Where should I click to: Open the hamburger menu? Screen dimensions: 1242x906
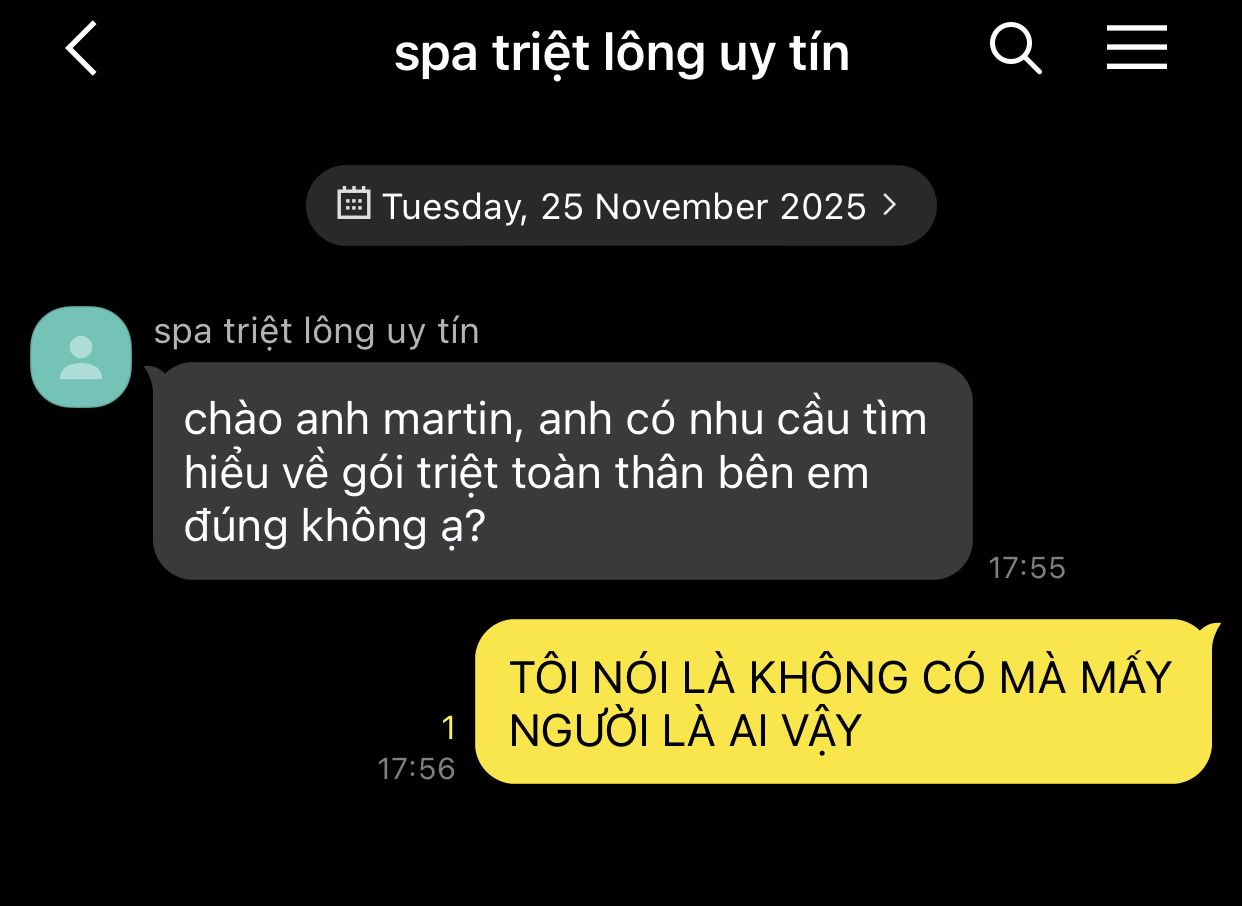pyautogui.click(x=1137, y=48)
